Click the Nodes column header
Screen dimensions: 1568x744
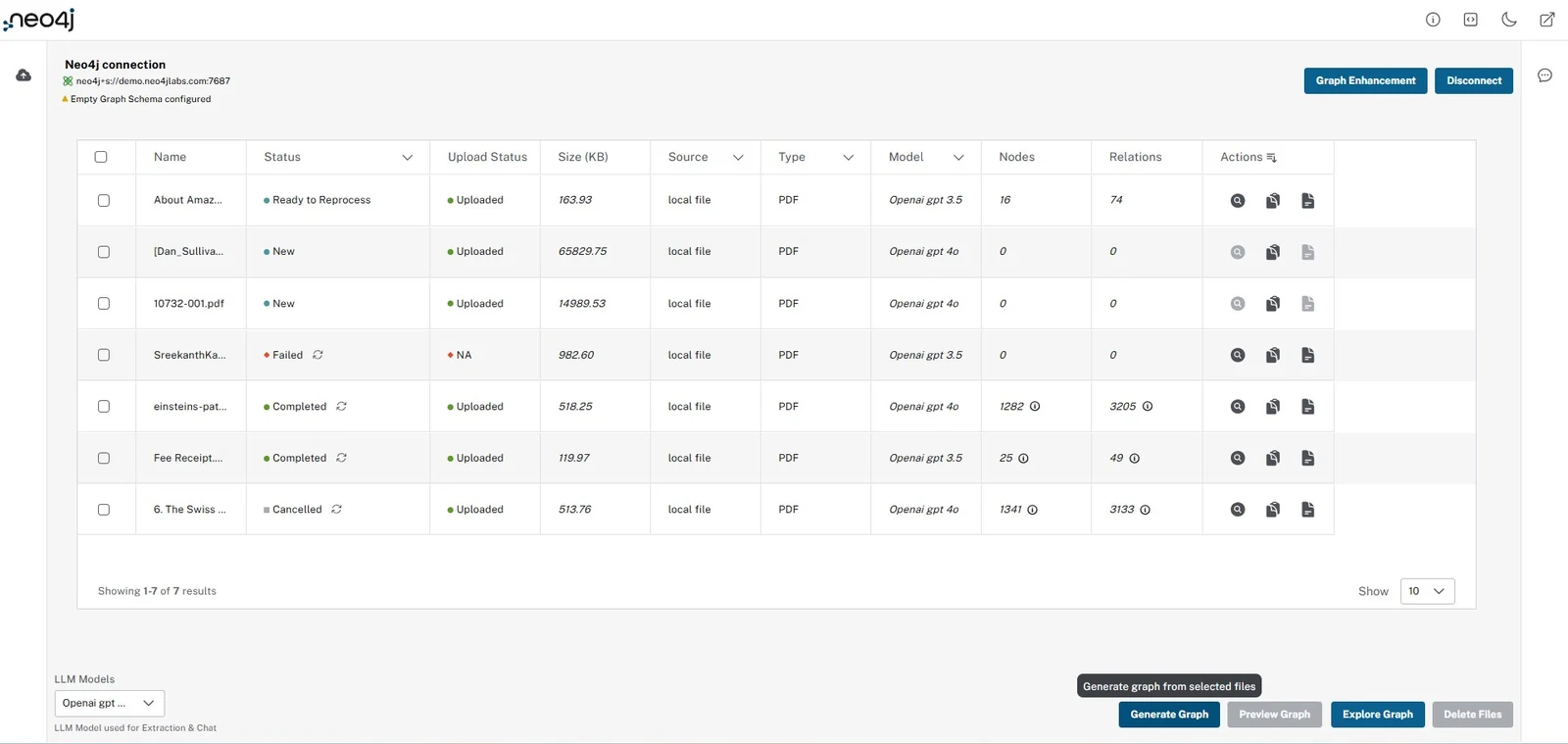coord(1016,157)
